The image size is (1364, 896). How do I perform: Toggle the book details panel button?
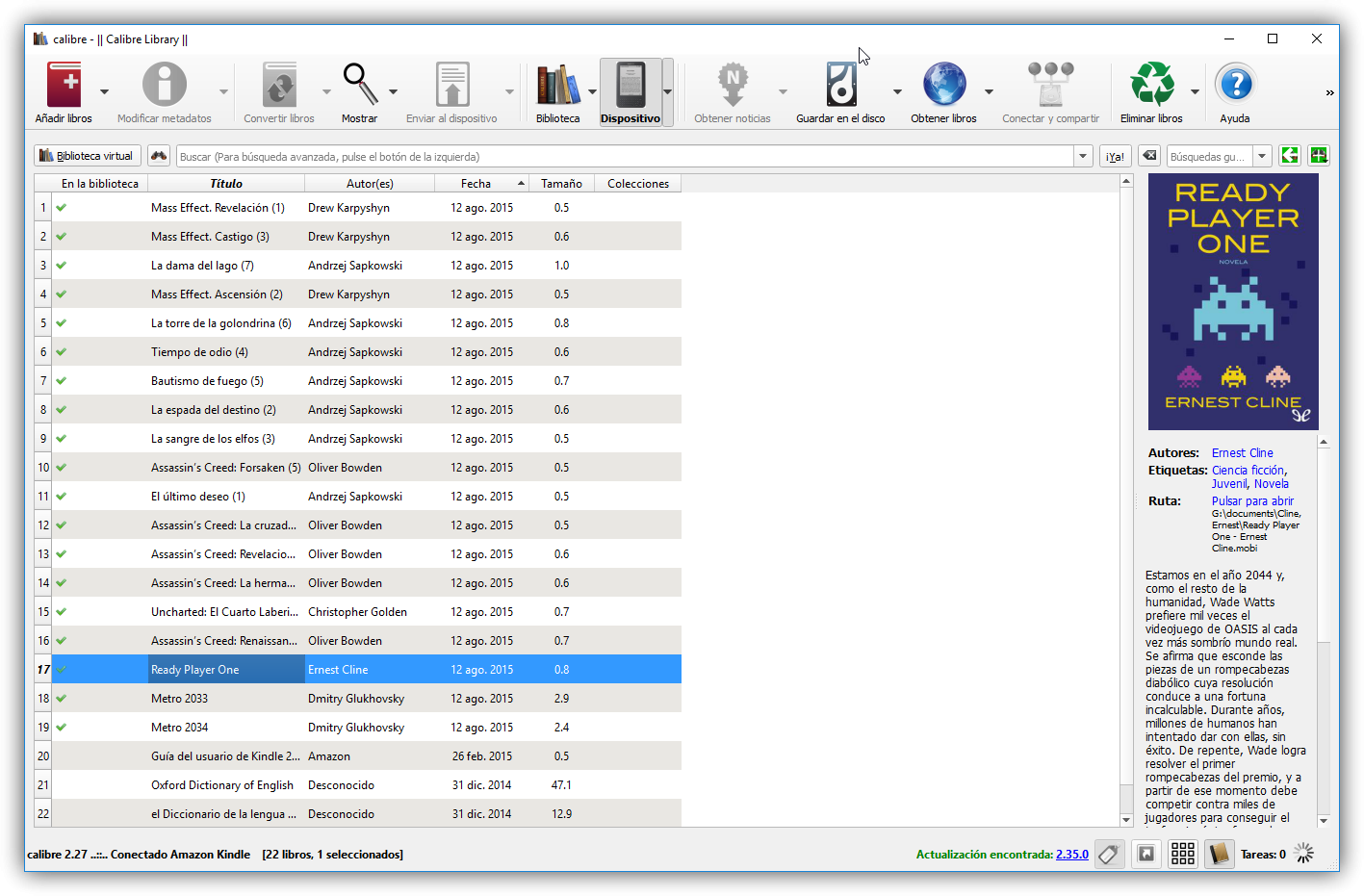coord(1220,854)
